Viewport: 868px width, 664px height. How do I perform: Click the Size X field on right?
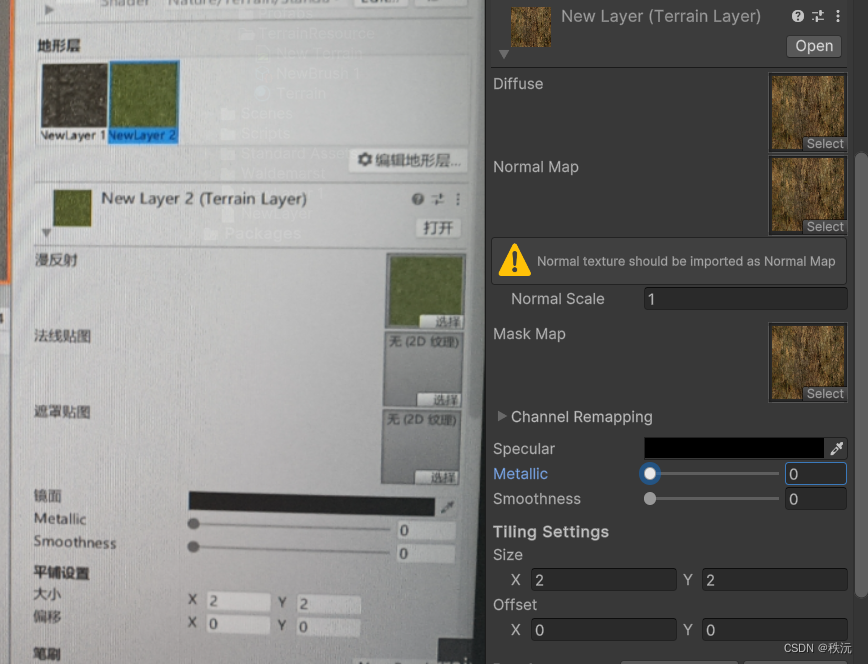click(x=603, y=580)
